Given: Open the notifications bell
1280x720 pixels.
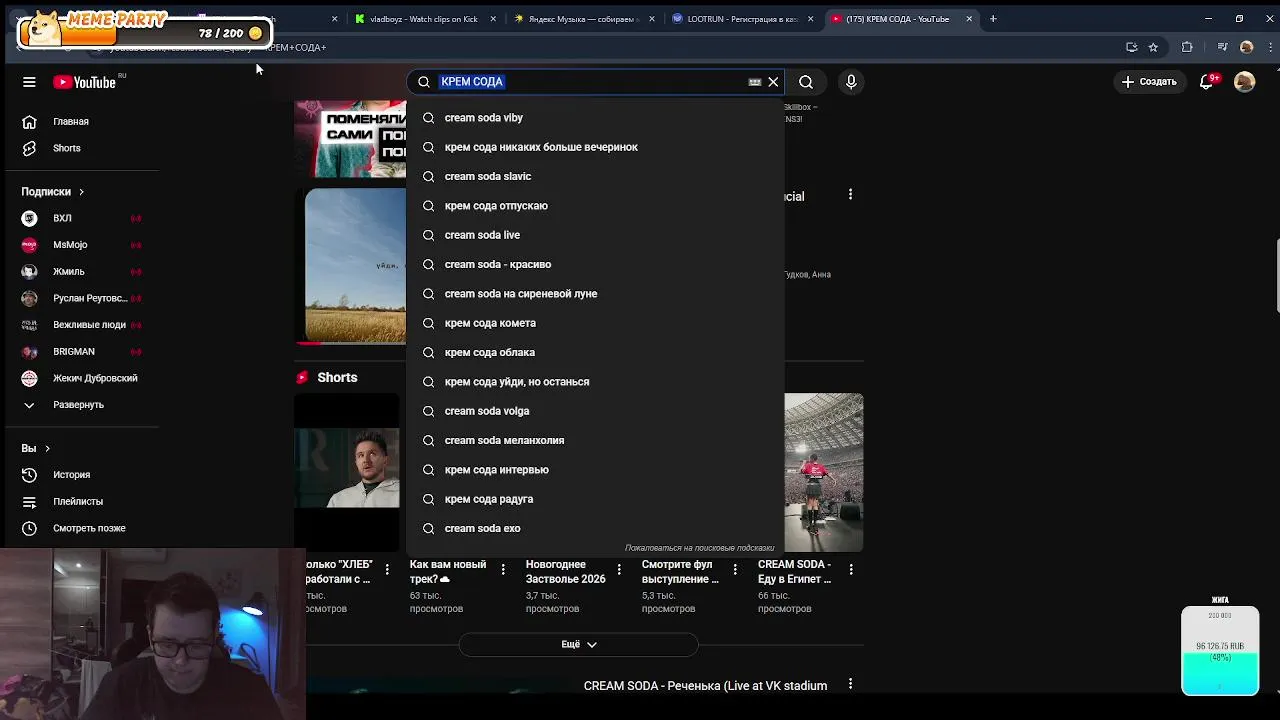Looking at the screenshot, I should pos(1207,82).
